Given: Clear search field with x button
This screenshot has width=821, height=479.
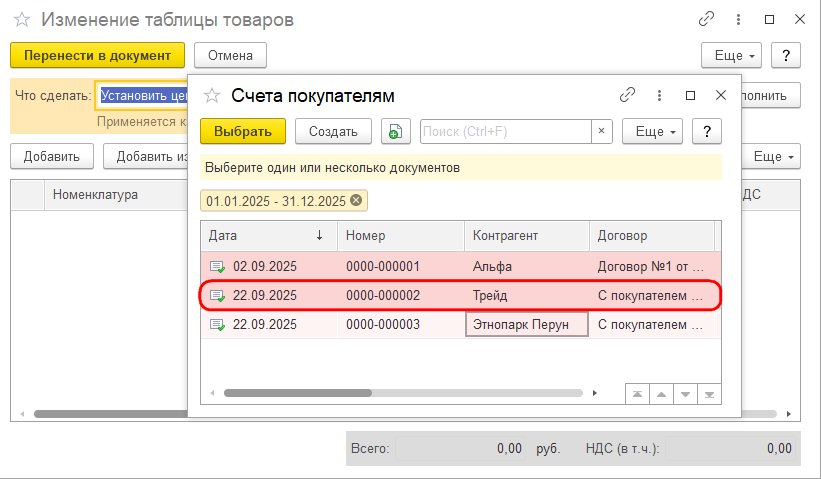Looking at the screenshot, I should coord(602,131).
